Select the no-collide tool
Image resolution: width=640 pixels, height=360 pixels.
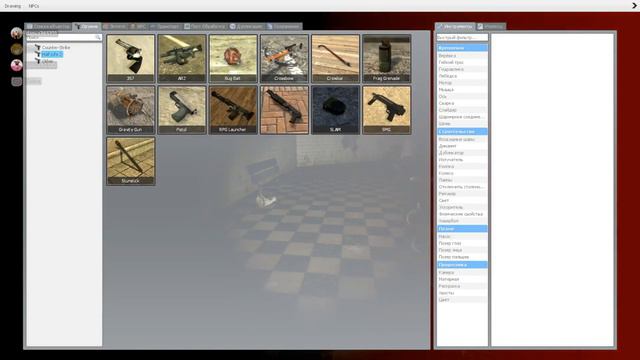tap(462, 187)
